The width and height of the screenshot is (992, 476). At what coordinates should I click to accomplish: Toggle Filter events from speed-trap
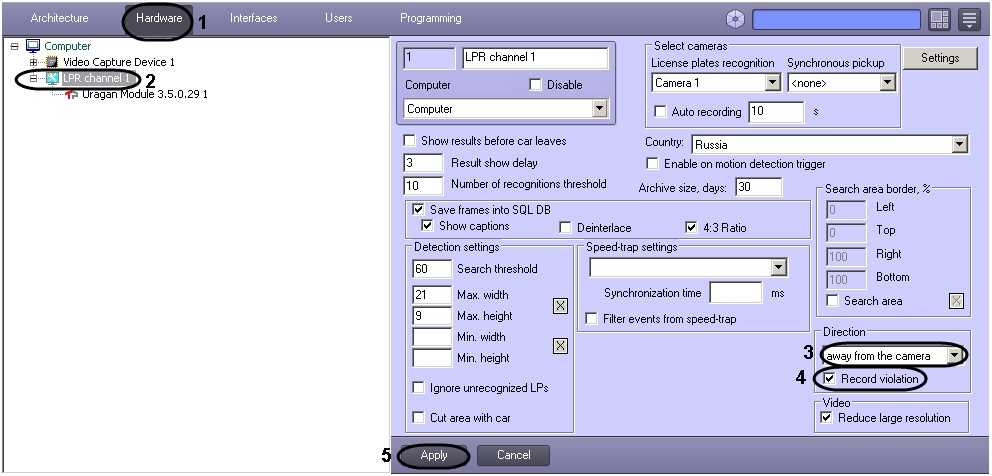click(x=591, y=319)
